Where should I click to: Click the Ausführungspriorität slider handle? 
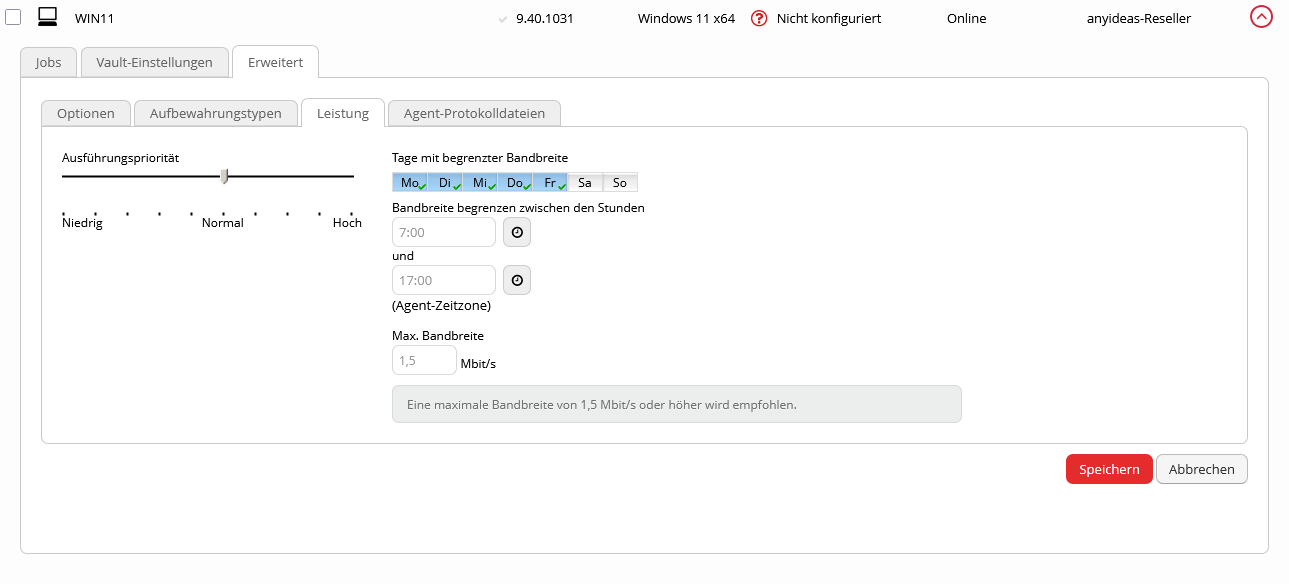(225, 176)
